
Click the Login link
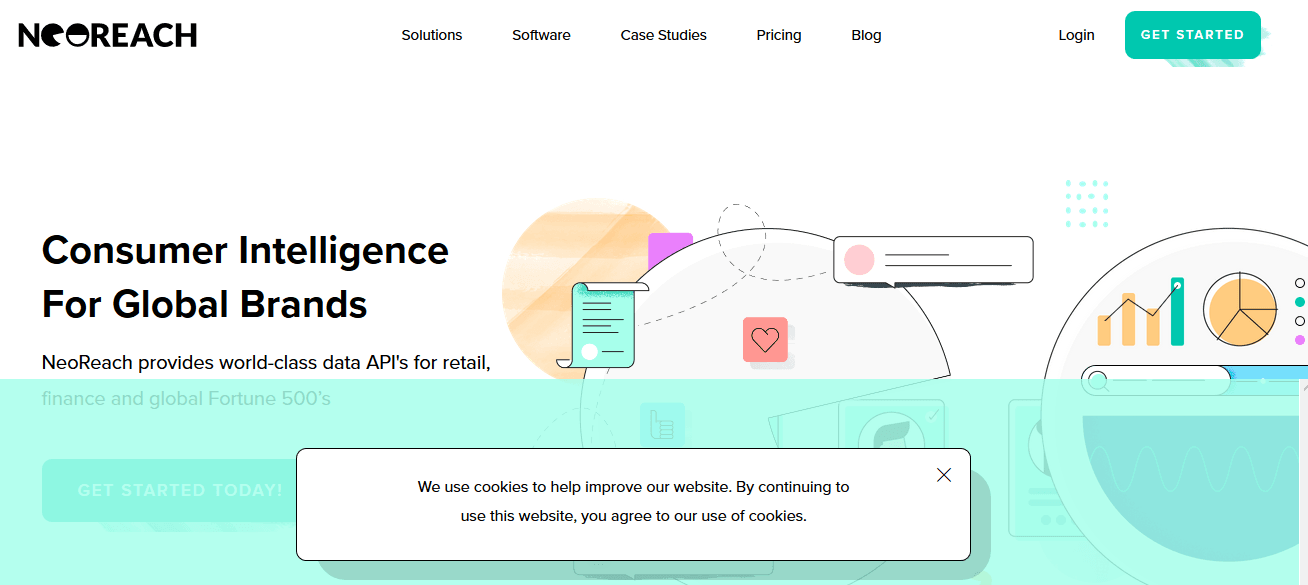1076,35
